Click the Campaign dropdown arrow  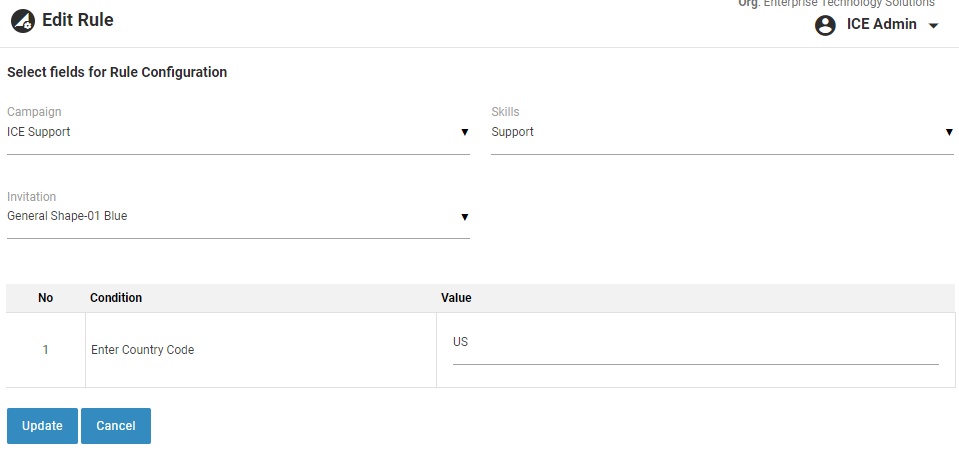(x=464, y=132)
